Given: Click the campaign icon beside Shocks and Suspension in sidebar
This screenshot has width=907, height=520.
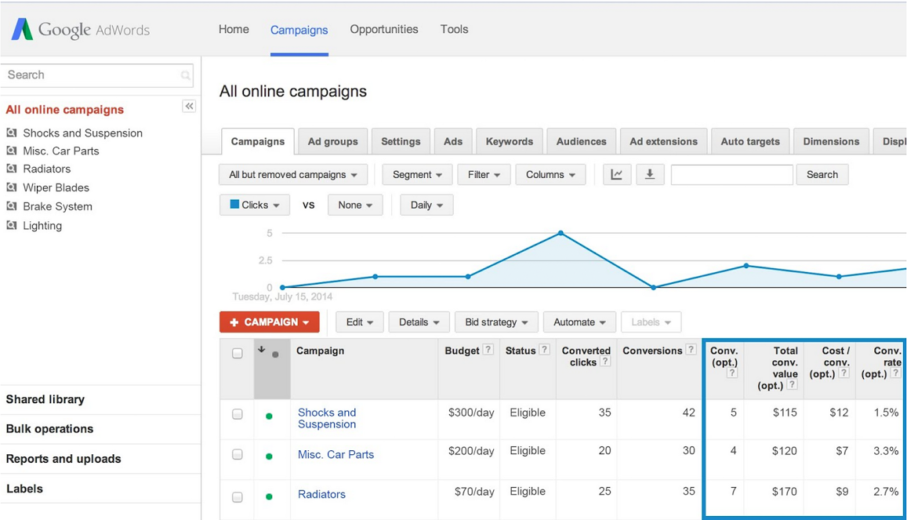Looking at the screenshot, I should (12, 133).
